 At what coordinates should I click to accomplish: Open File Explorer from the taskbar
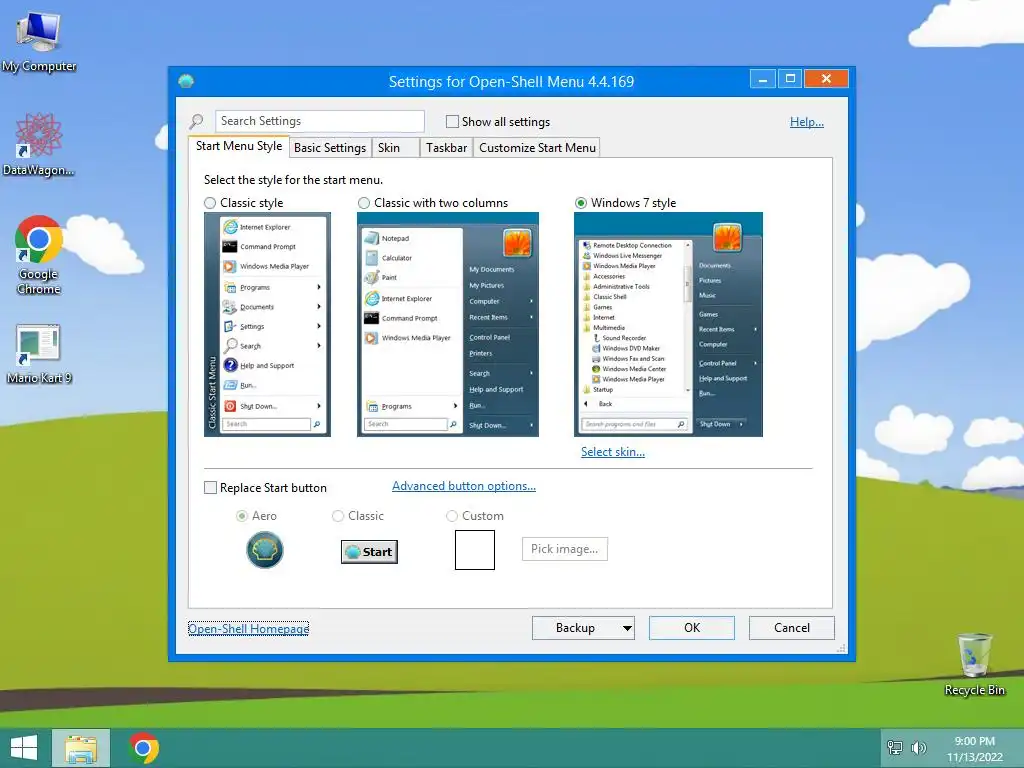point(81,748)
